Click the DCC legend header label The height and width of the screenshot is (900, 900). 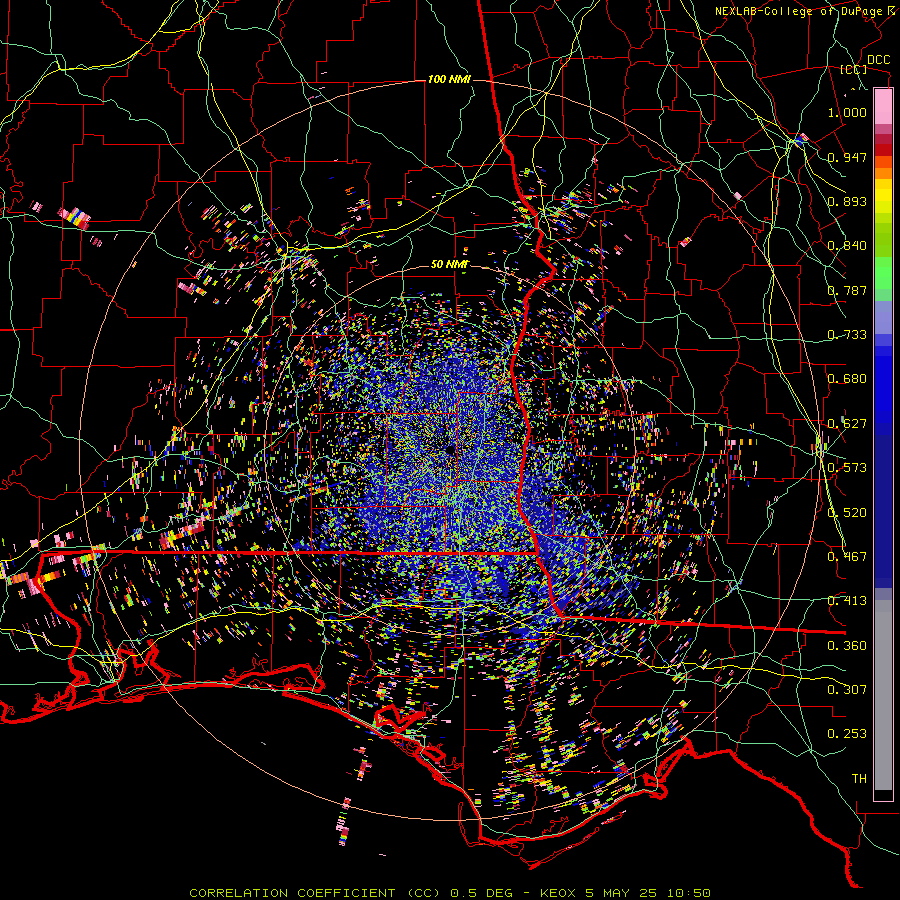click(x=878, y=60)
